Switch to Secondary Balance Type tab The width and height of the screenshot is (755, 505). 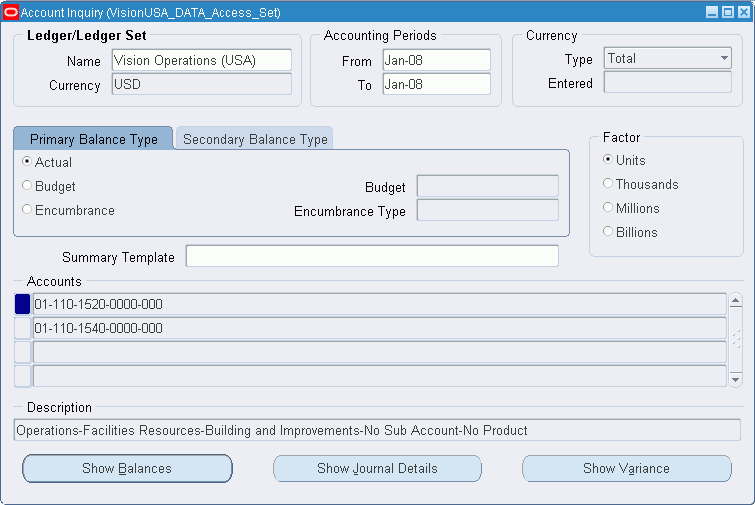pyautogui.click(x=255, y=139)
